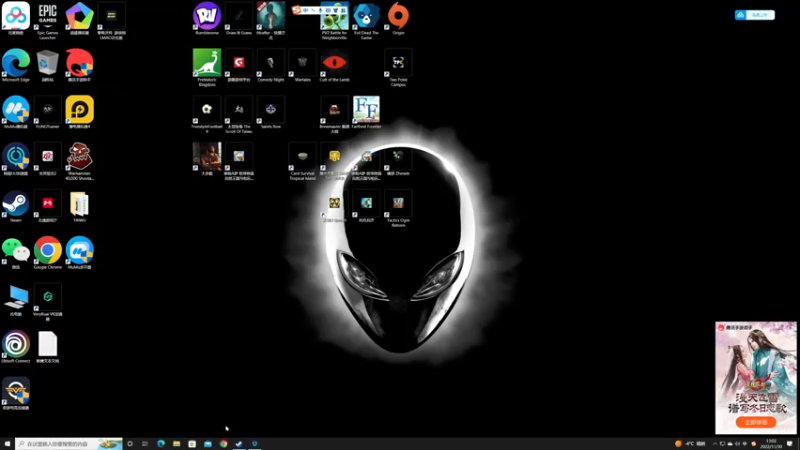Launch the Evil Dead The Game shortcut
800x450 pixels.
point(366,20)
